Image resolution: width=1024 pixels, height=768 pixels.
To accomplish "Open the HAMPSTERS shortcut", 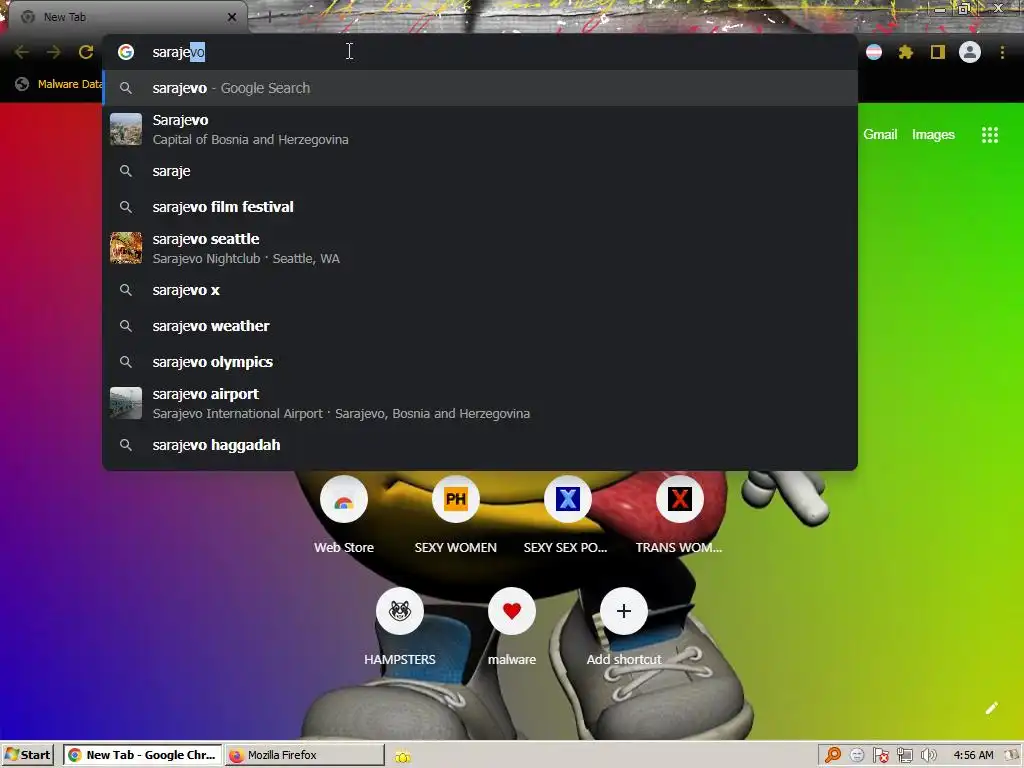I will [400, 627].
